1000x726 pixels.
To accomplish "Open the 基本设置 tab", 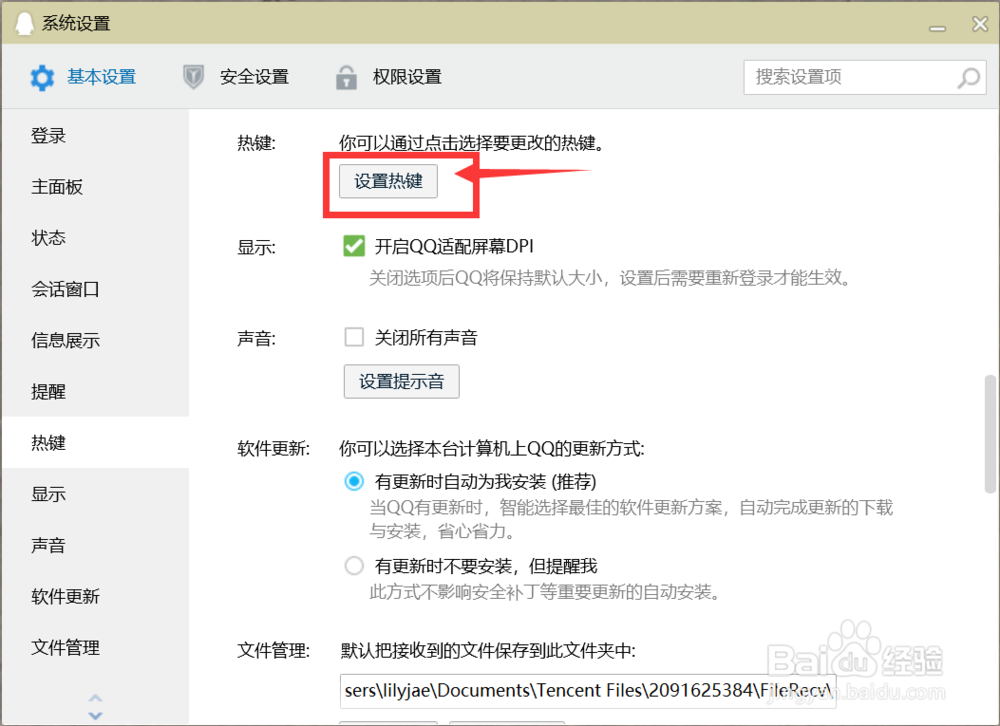I will click(x=83, y=77).
